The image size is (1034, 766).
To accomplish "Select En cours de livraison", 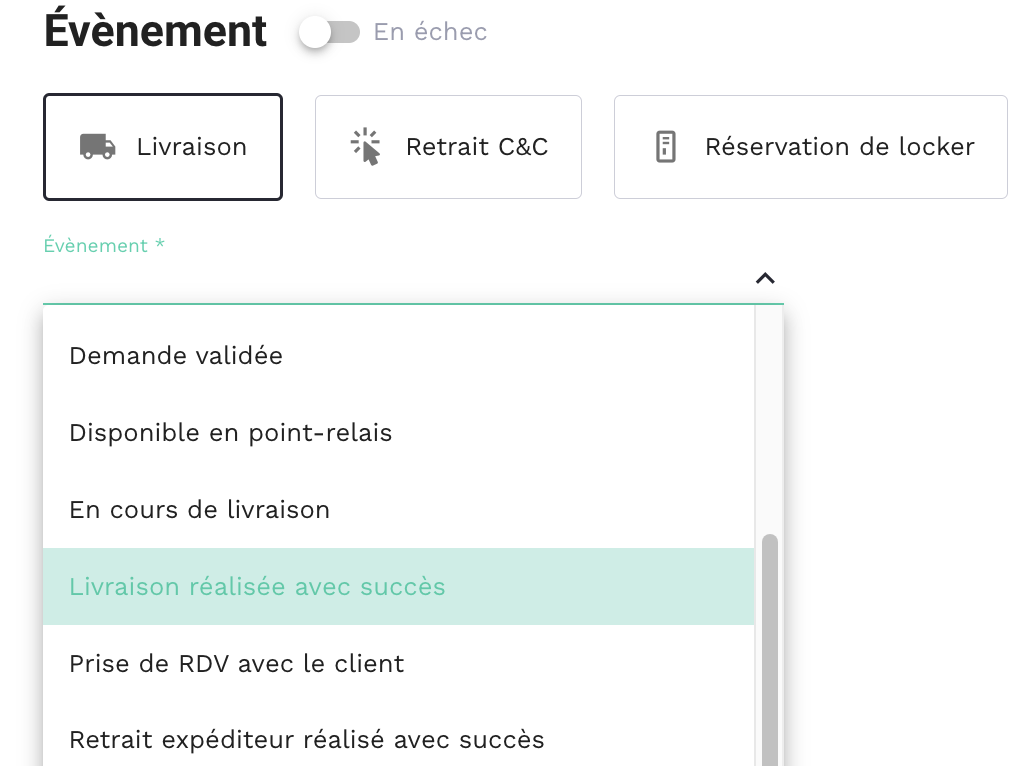I will tap(200, 510).
